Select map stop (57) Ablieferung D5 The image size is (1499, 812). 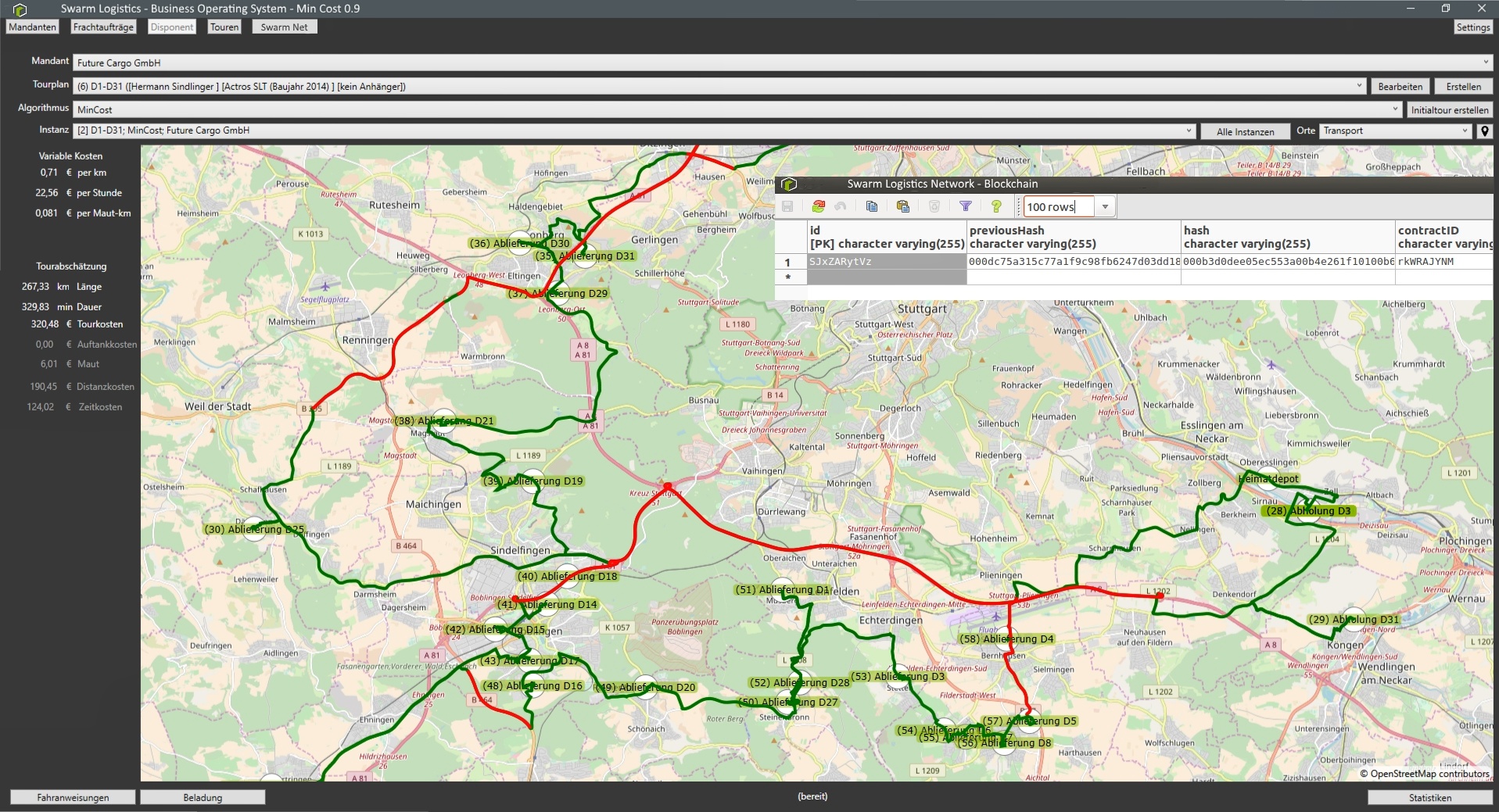(1029, 721)
